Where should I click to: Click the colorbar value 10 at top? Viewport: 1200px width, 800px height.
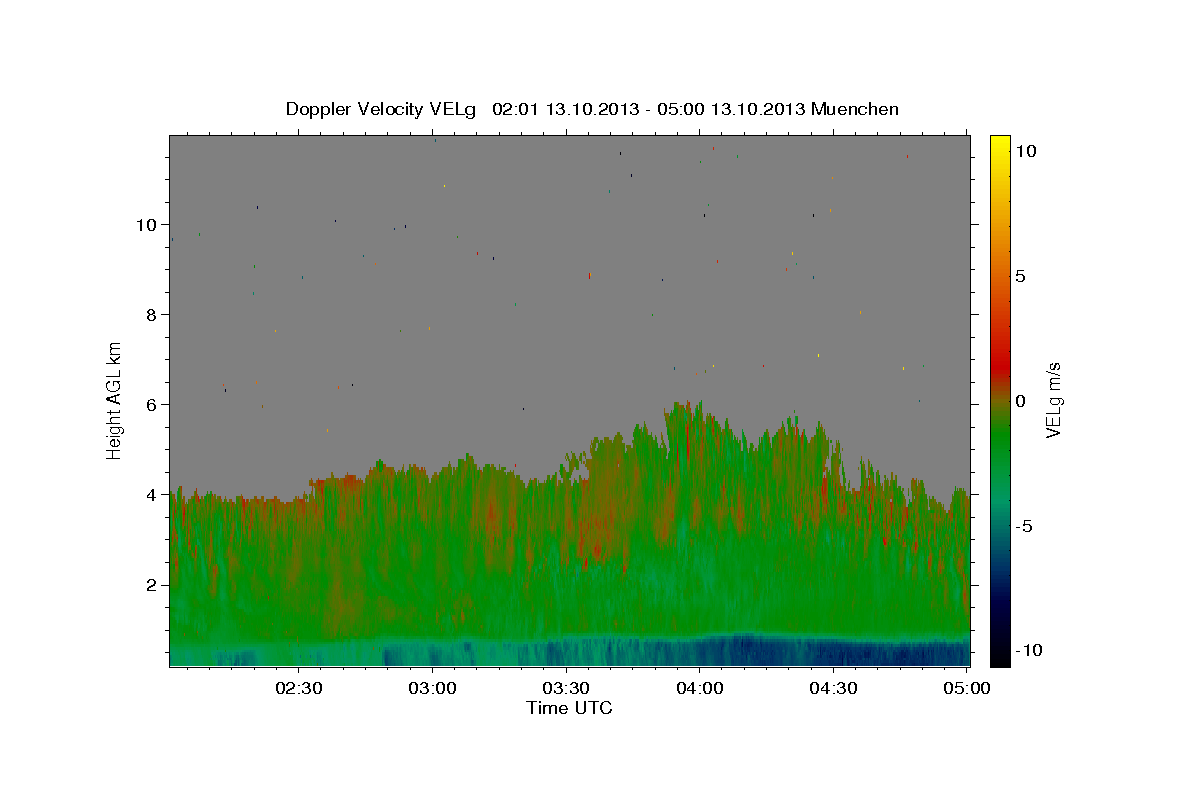click(1026, 151)
